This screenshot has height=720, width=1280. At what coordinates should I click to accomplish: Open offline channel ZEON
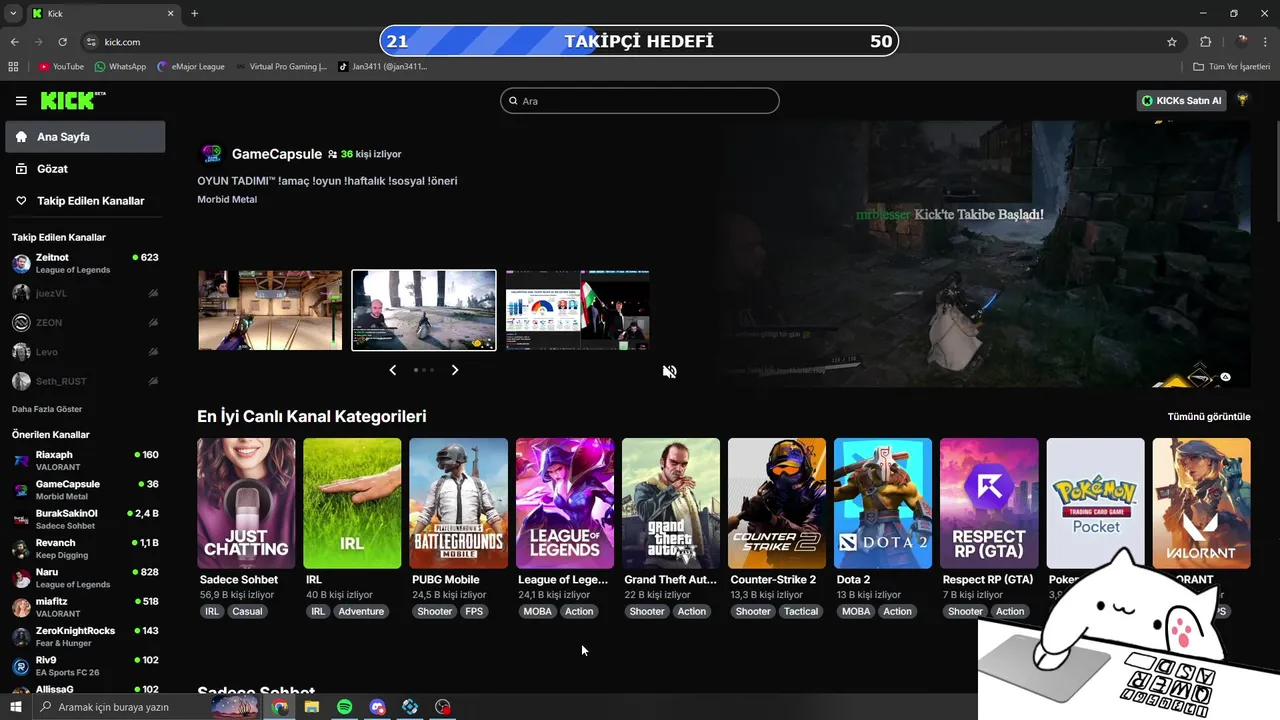85,323
